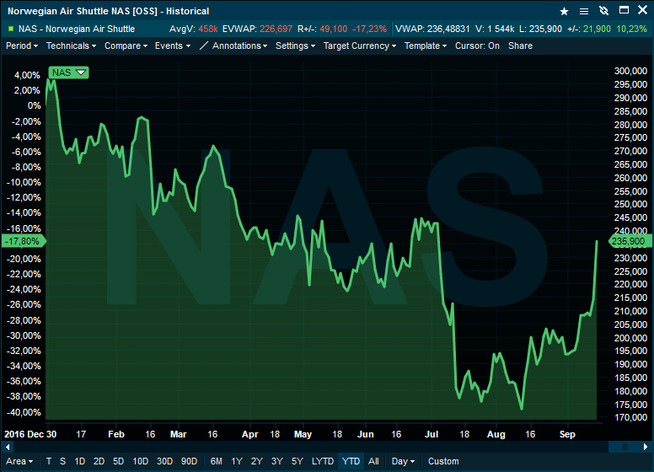Viewport: 654px width, 472px height.
Task: Open the Technicals dropdown
Action: pyautogui.click(x=71, y=46)
